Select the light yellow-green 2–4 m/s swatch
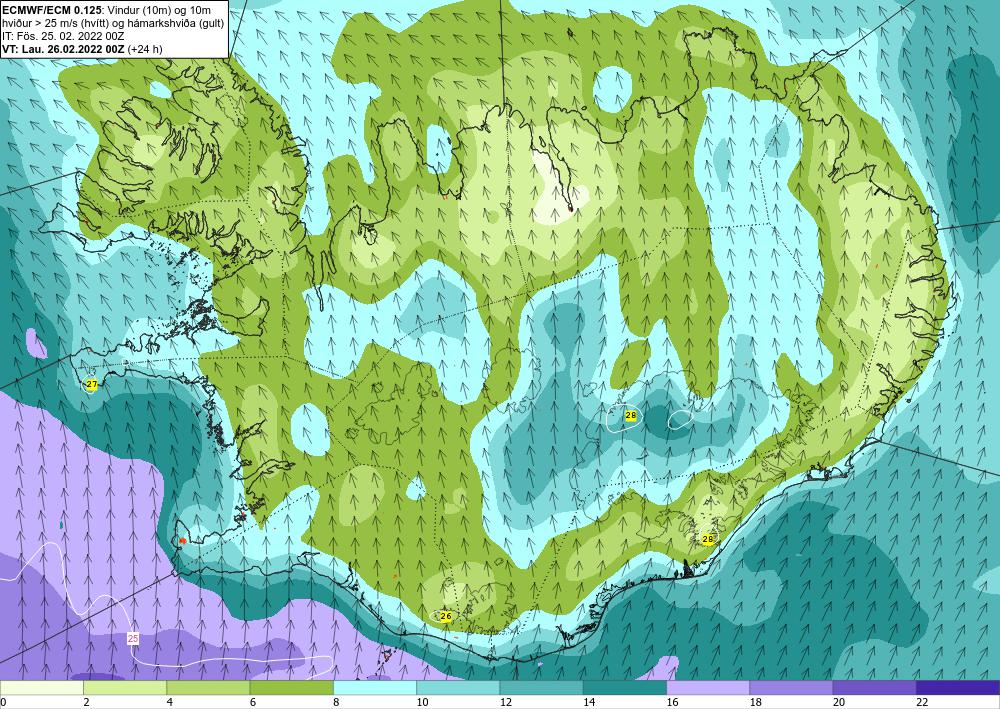This screenshot has height=709, width=1000. (125, 688)
